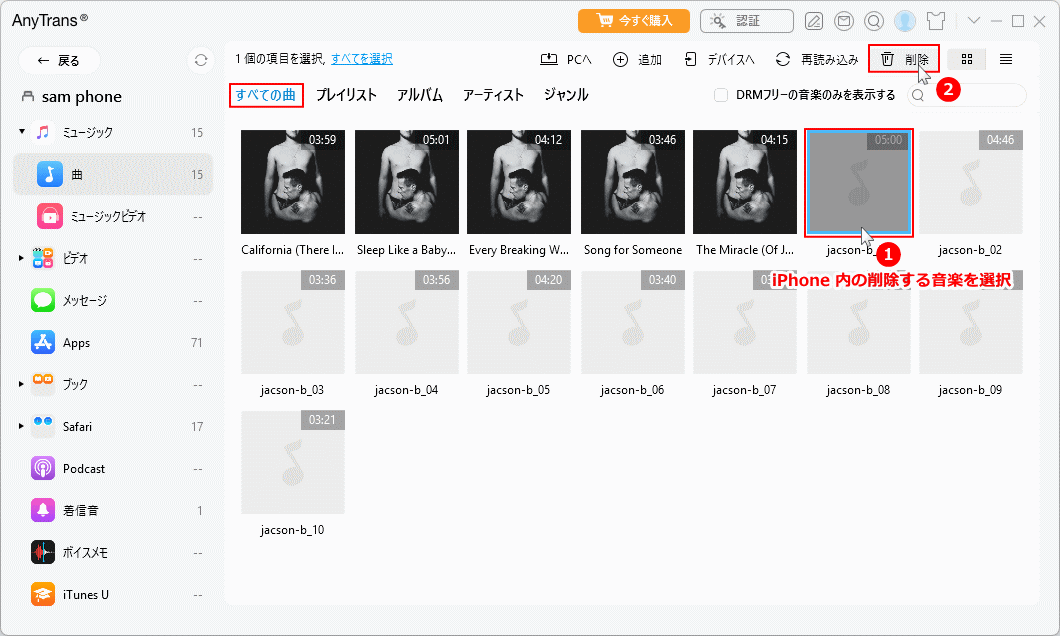1060x636 pixels.
Task: Switch to the プレイリスト tab
Action: (x=346, y=95)
